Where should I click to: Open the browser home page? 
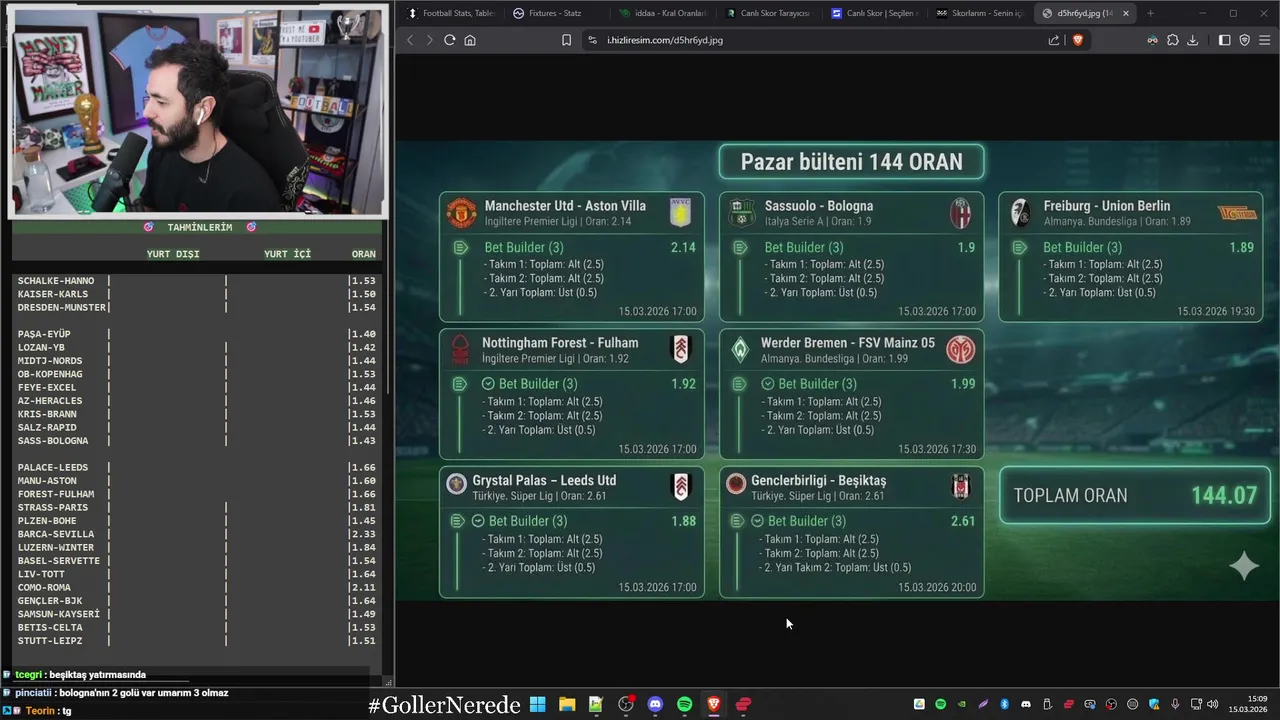click(x=470, y=40)
